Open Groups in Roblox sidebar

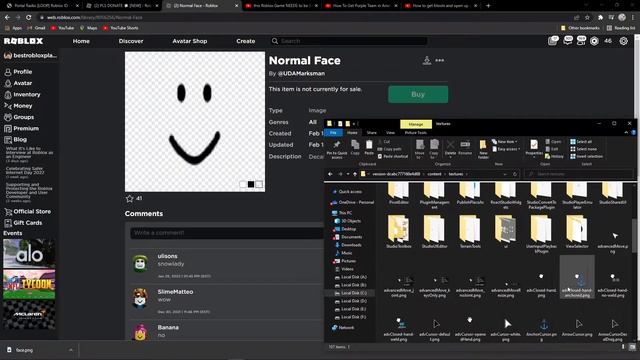[19, 117]
